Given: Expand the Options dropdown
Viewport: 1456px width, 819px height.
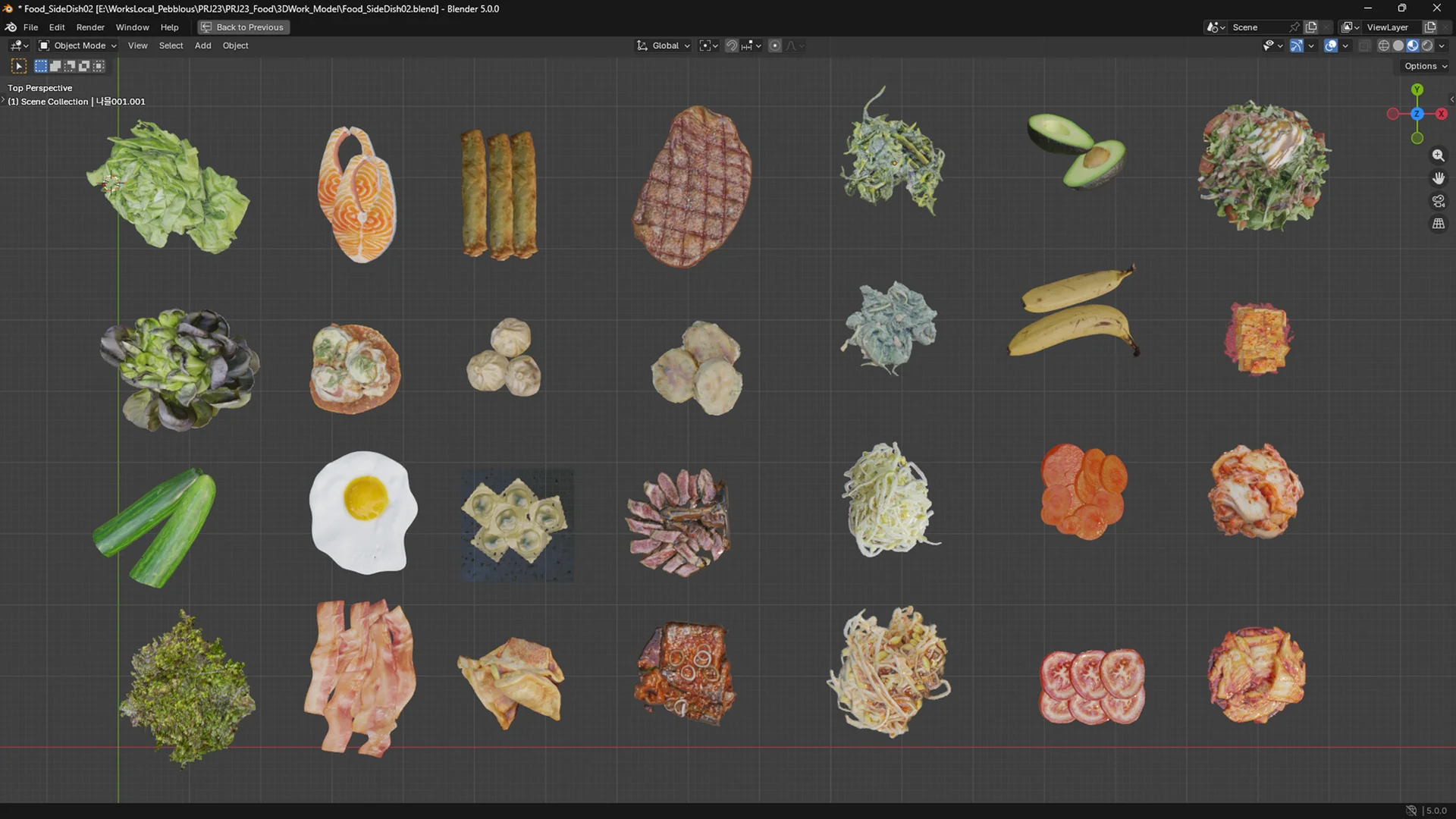Looking at the screenshot, I should pos(1425,66).
